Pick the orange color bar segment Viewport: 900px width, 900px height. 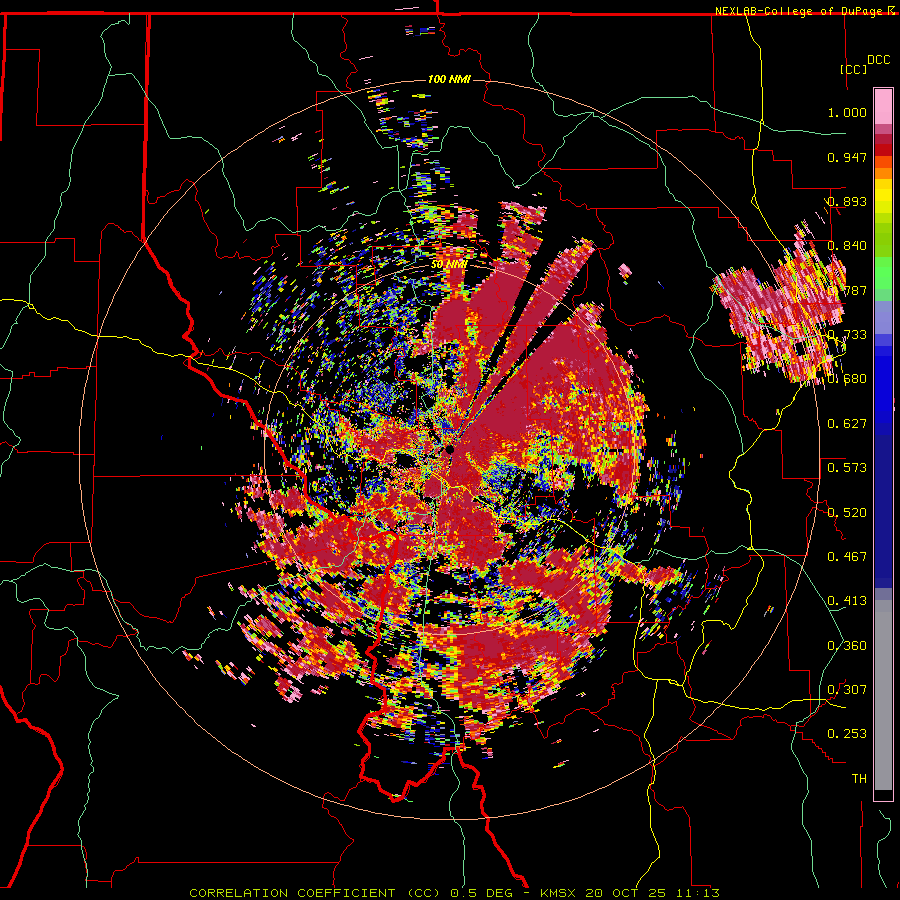click(x=883, y=173)
